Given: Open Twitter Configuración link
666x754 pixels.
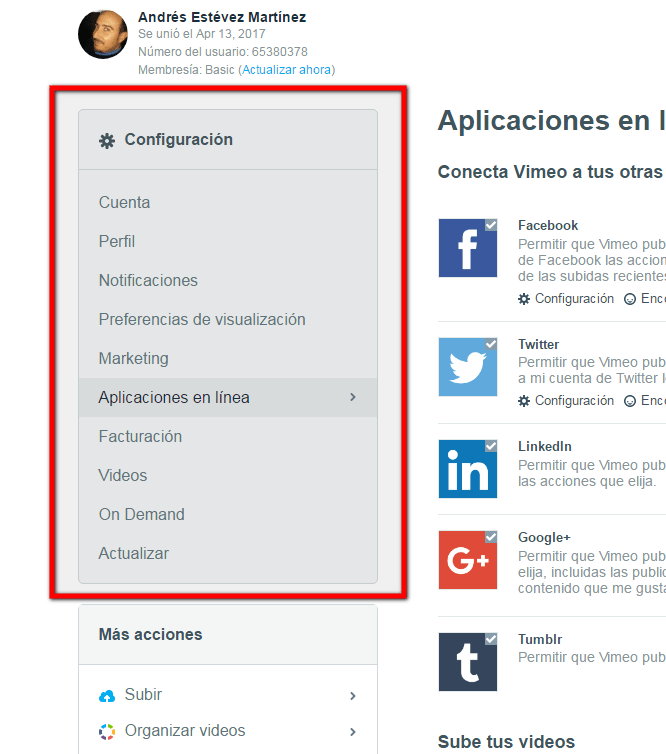Looking at the screenshot, I should [574, 401].
